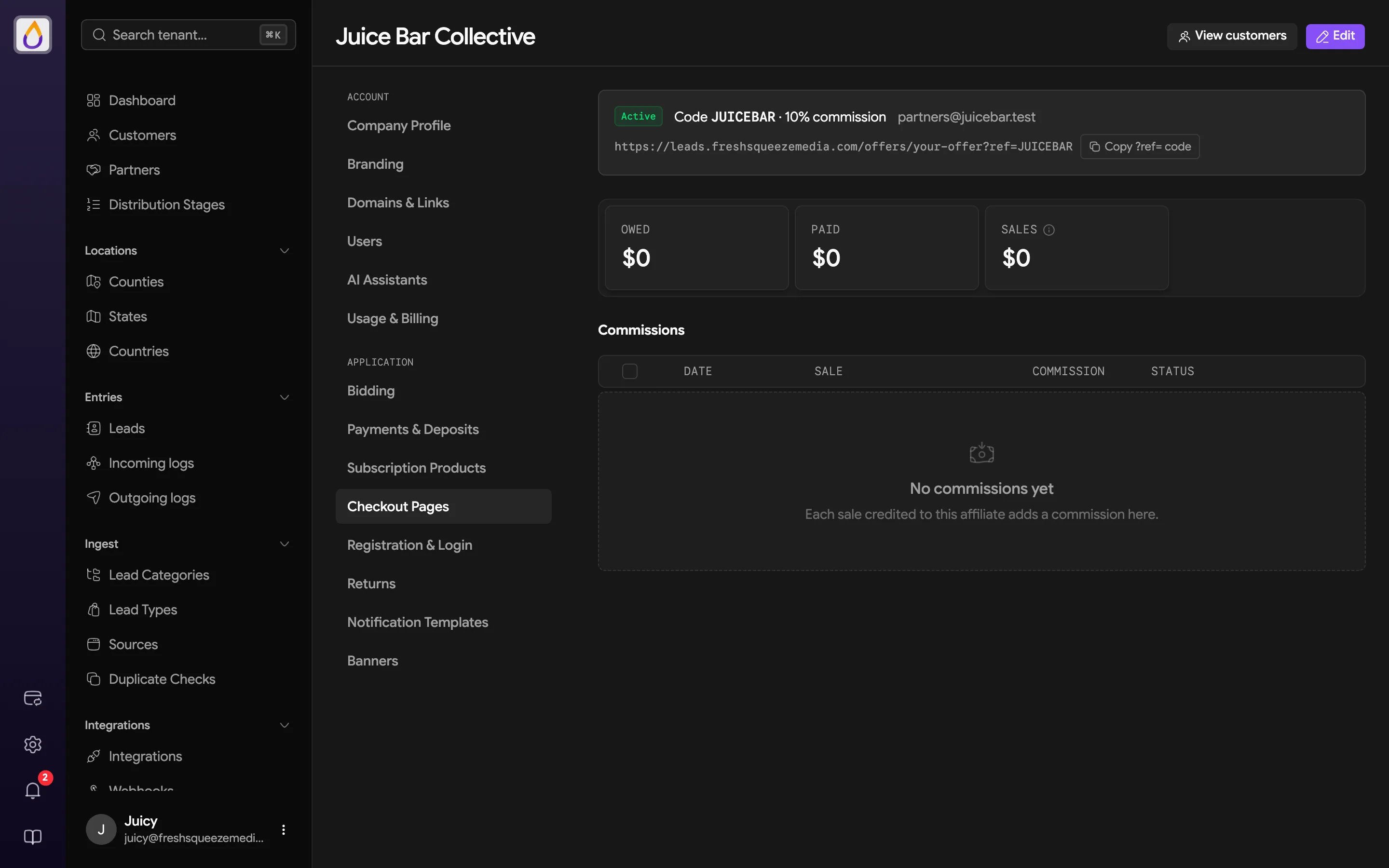Open Payments & Deposits
This screenshot has height=868, width=1389.
pos(444,429)
